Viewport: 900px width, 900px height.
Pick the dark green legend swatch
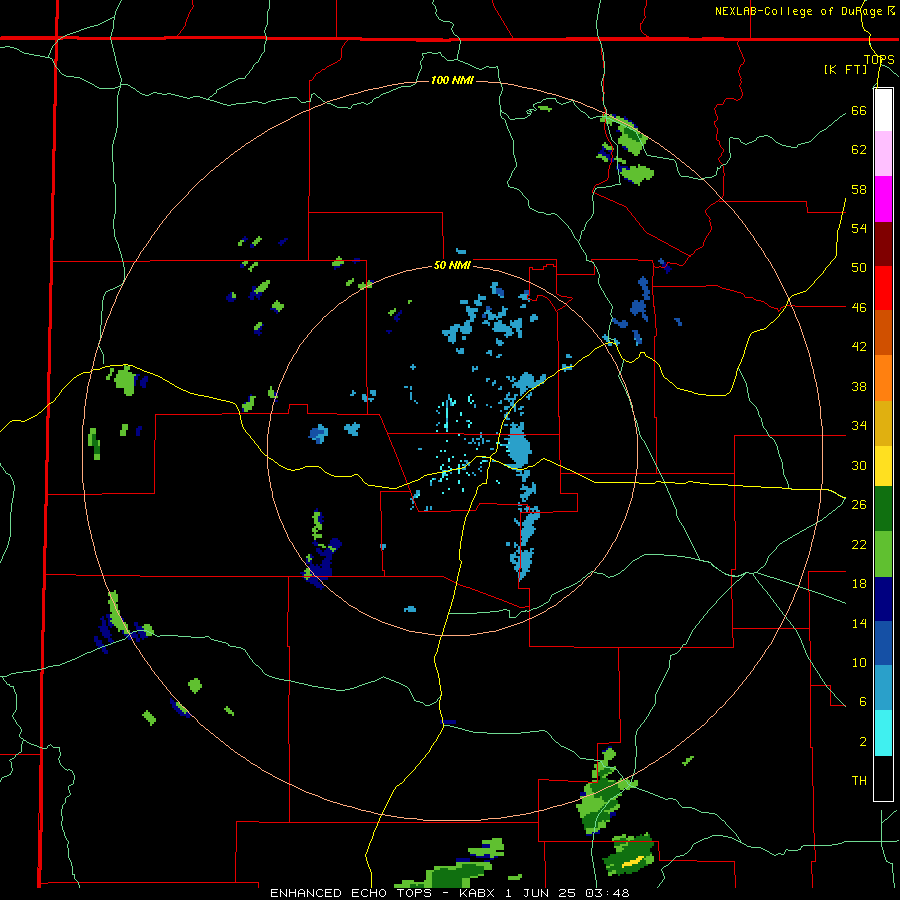[x=883, y=509]
